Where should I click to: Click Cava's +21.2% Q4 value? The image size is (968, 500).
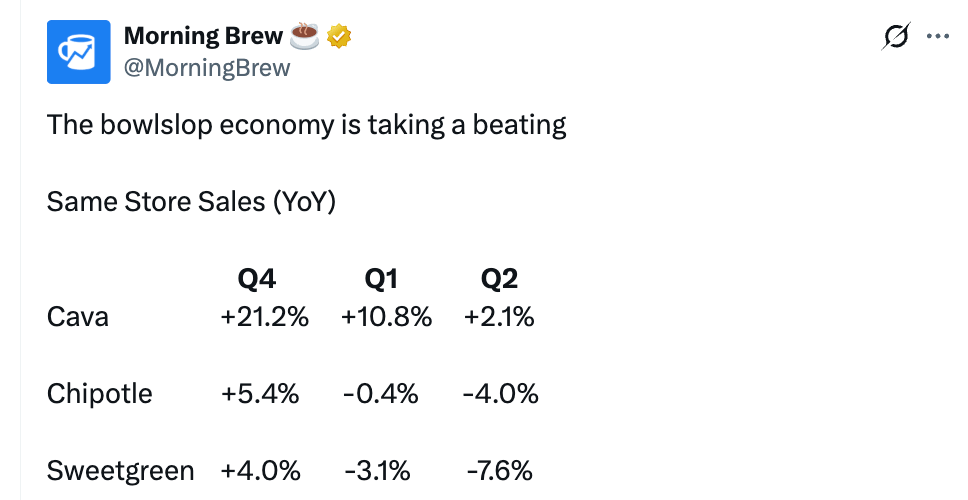[265, 317]
